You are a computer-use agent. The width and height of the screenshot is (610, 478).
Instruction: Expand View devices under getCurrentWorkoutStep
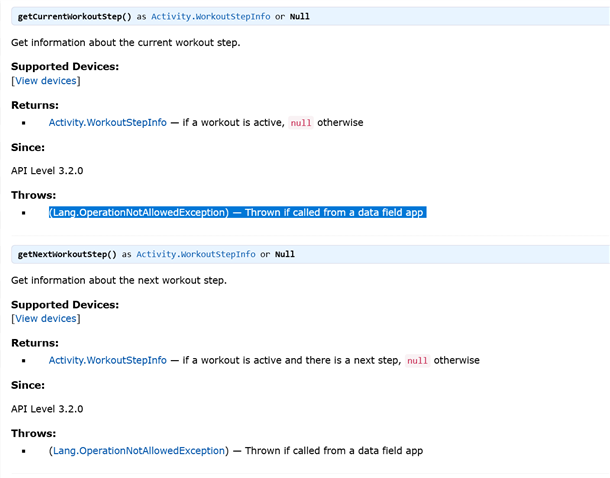(x=45, y=80)
